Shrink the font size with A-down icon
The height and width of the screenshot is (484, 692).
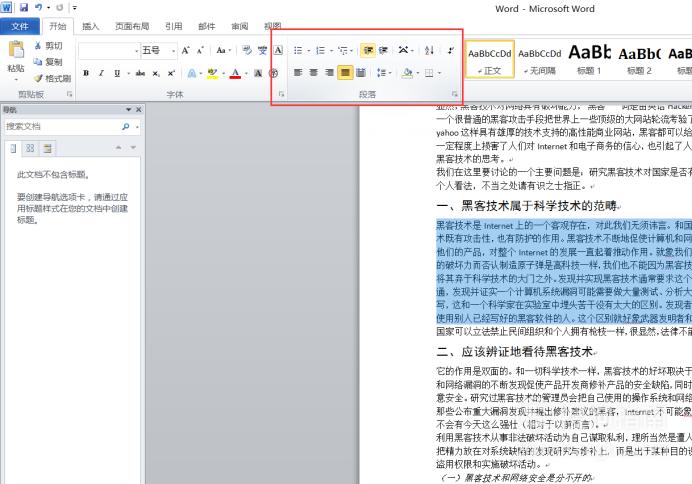[200, 50]
